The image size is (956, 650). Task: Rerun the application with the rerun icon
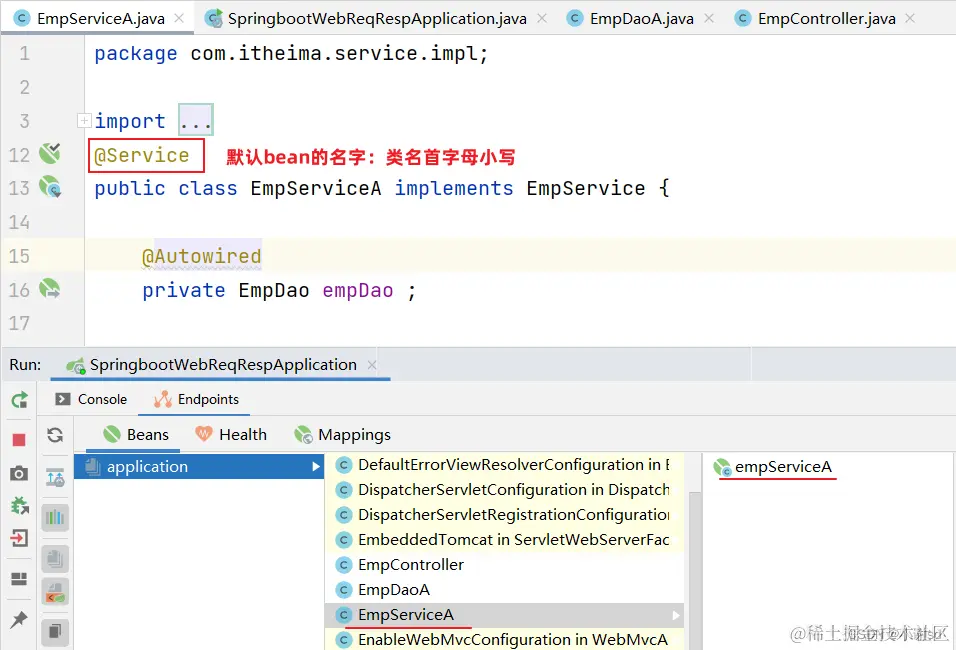click(x=19, y=400)
